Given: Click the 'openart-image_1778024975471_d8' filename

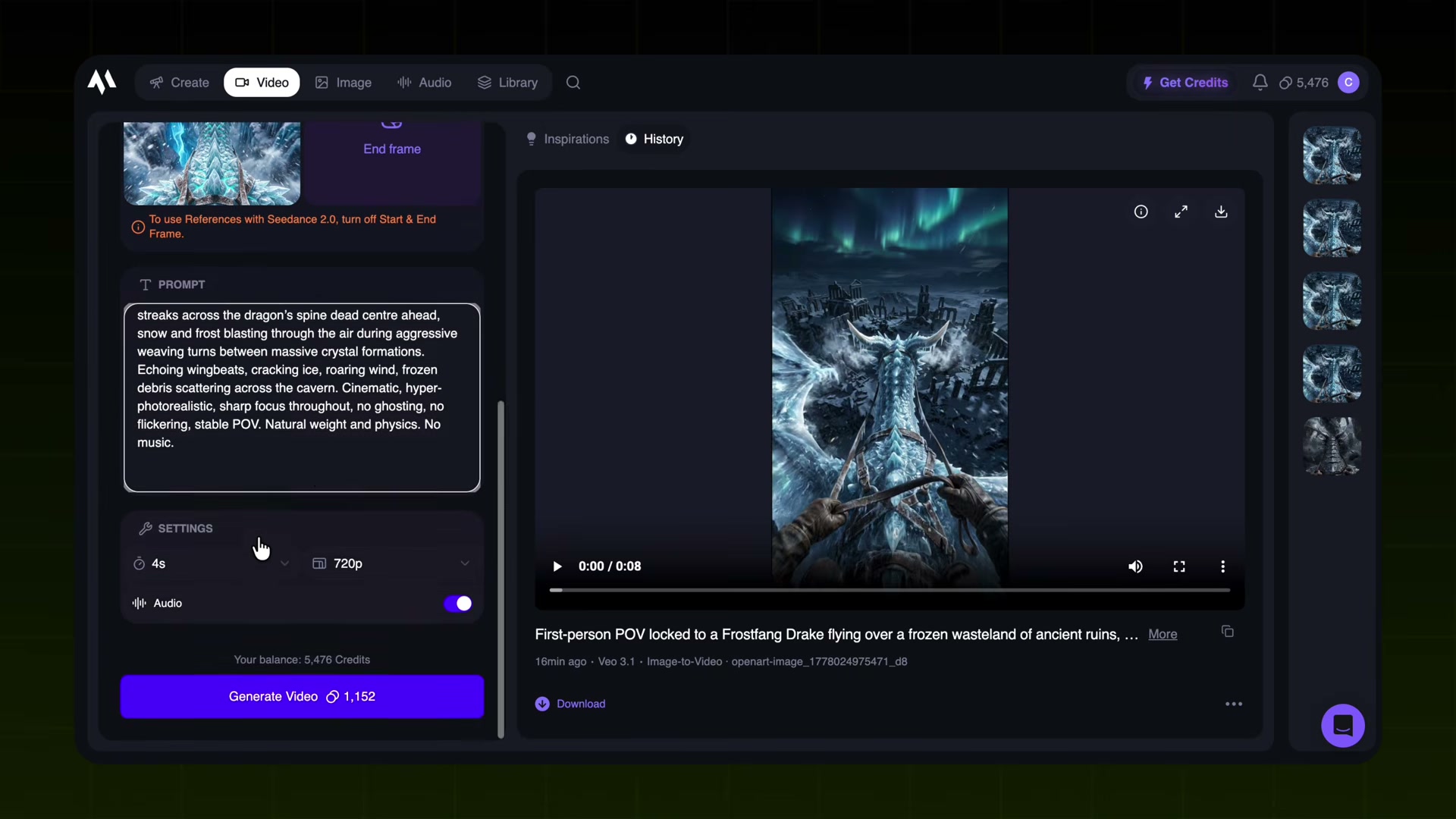Looking at the screenshot, I should tap(819, 661).
